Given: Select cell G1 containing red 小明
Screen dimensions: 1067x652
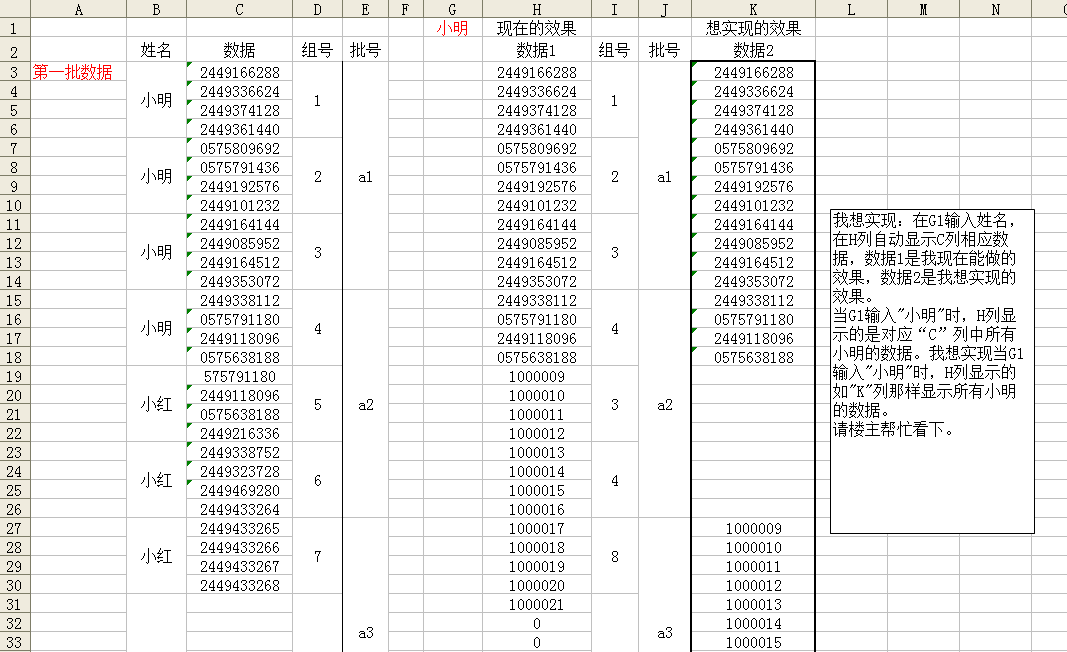Looking at the screenshot, I should 452,29.
